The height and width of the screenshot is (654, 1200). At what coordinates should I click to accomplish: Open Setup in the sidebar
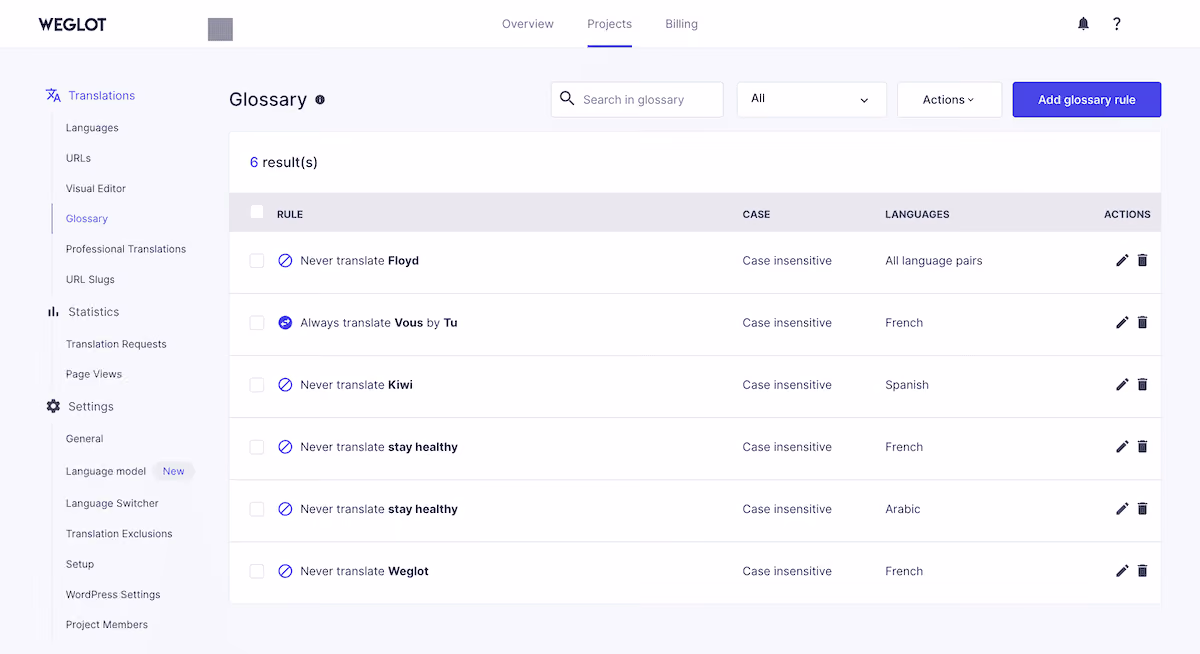(80, 564)
